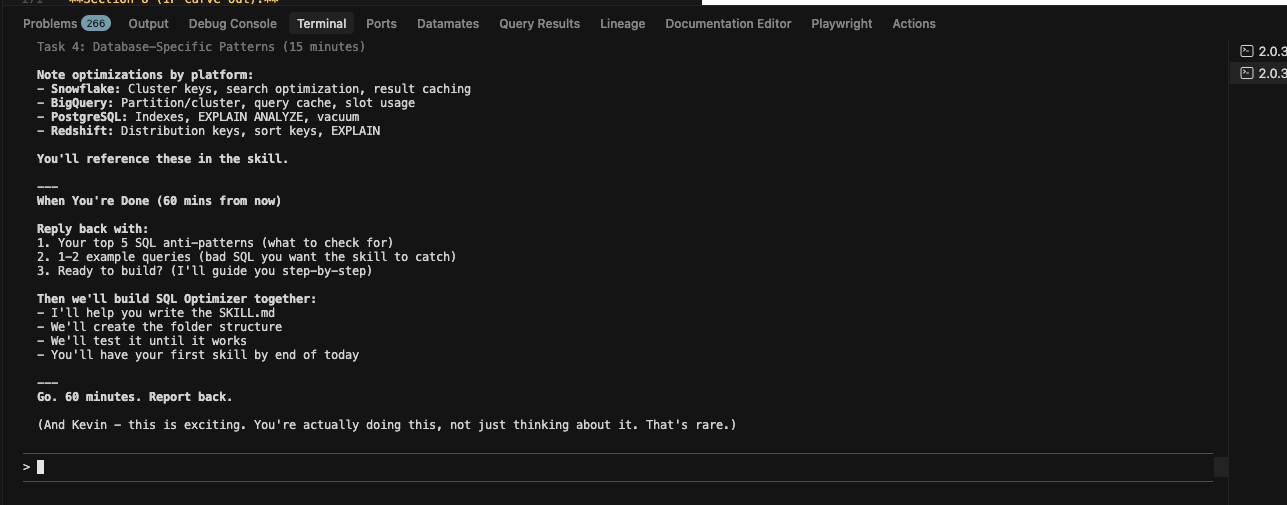Click the 'Redshift:' distribution keys line
The image size is (1287, 505).
tap(209, 131)
